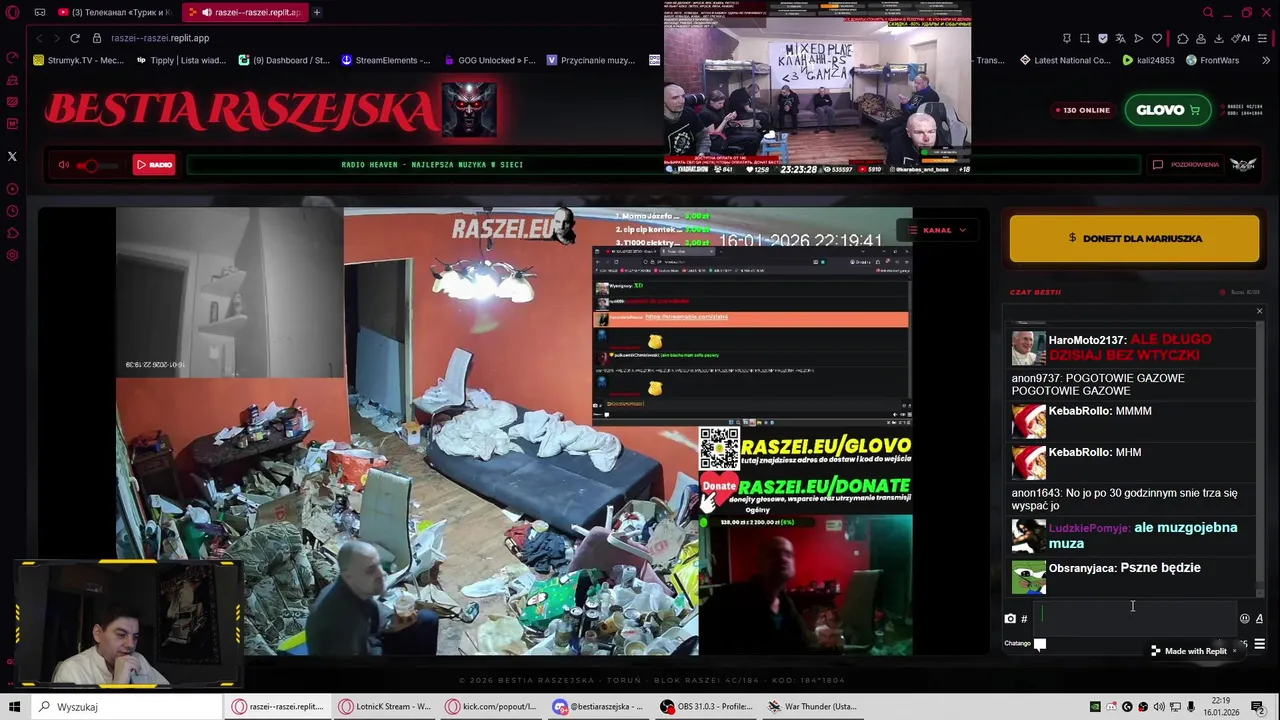Click the camera icon in Chatango input
The image size is (1280, 720).
tap(1010, 619)
